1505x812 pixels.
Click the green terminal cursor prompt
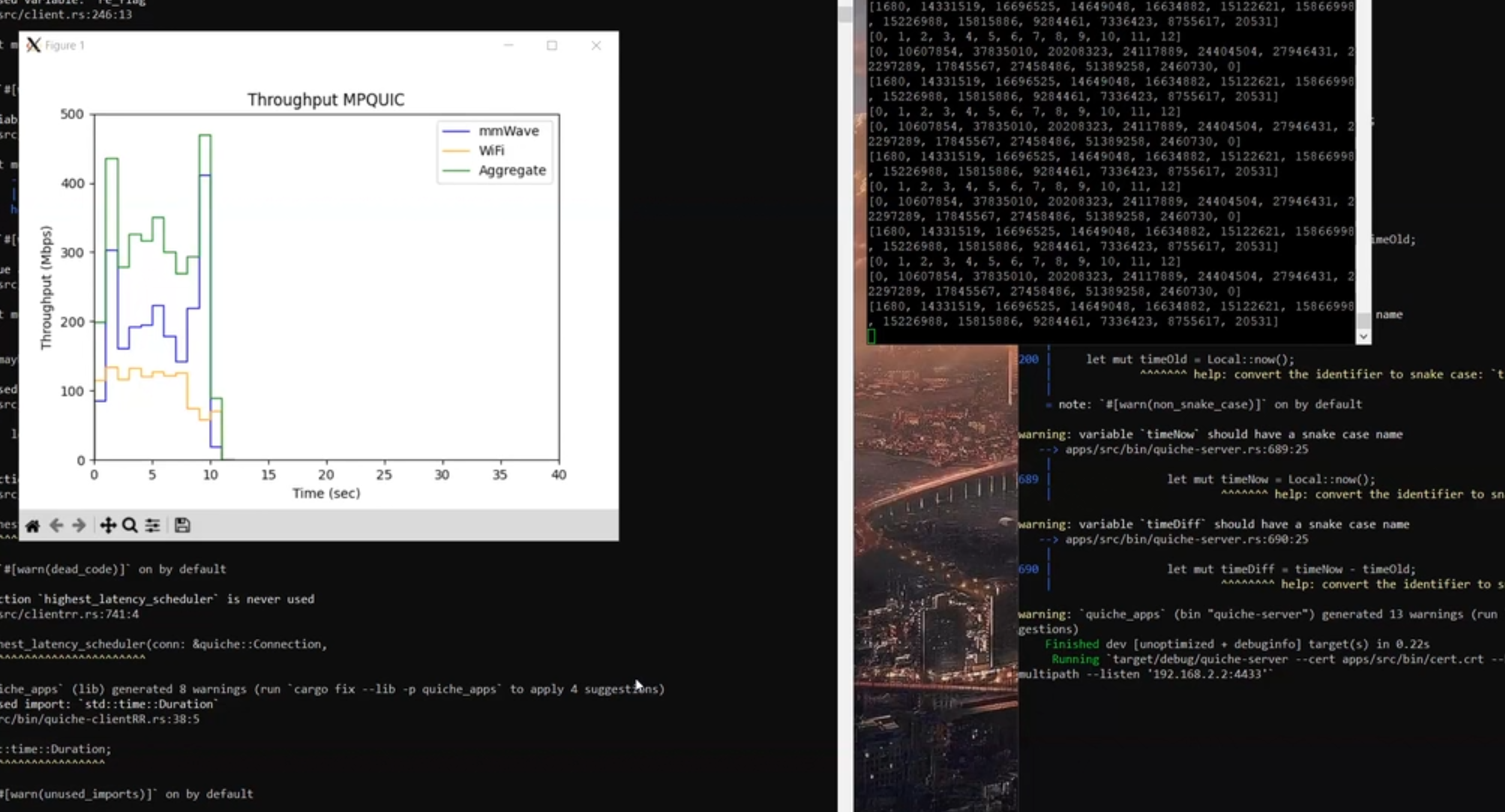coord(871,336)
